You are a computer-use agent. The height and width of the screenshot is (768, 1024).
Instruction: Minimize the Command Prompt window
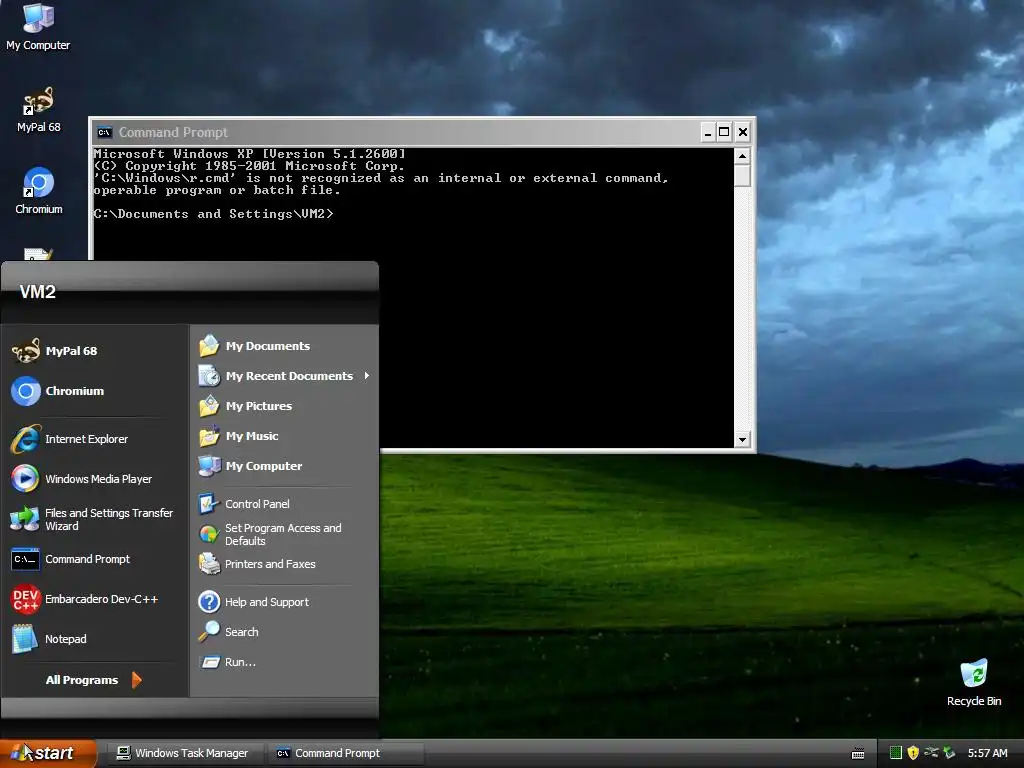point(707,133)
